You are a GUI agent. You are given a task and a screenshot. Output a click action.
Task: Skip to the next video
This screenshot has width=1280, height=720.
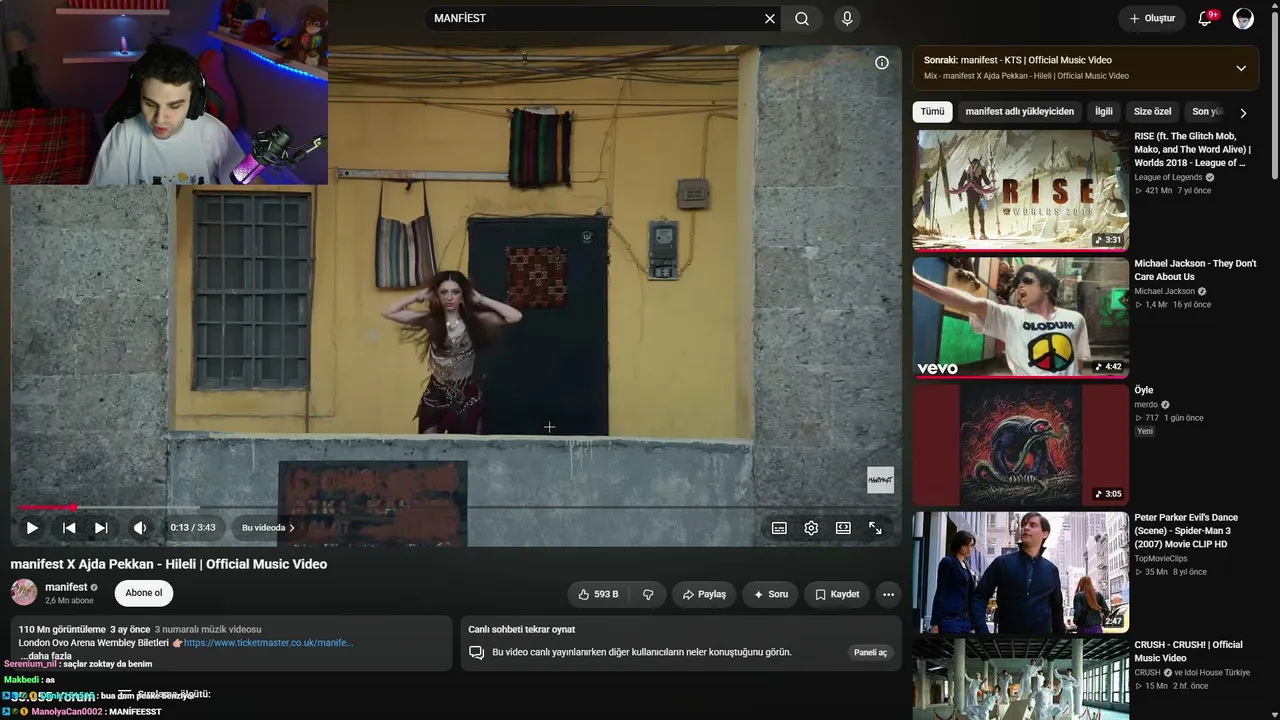101,528
